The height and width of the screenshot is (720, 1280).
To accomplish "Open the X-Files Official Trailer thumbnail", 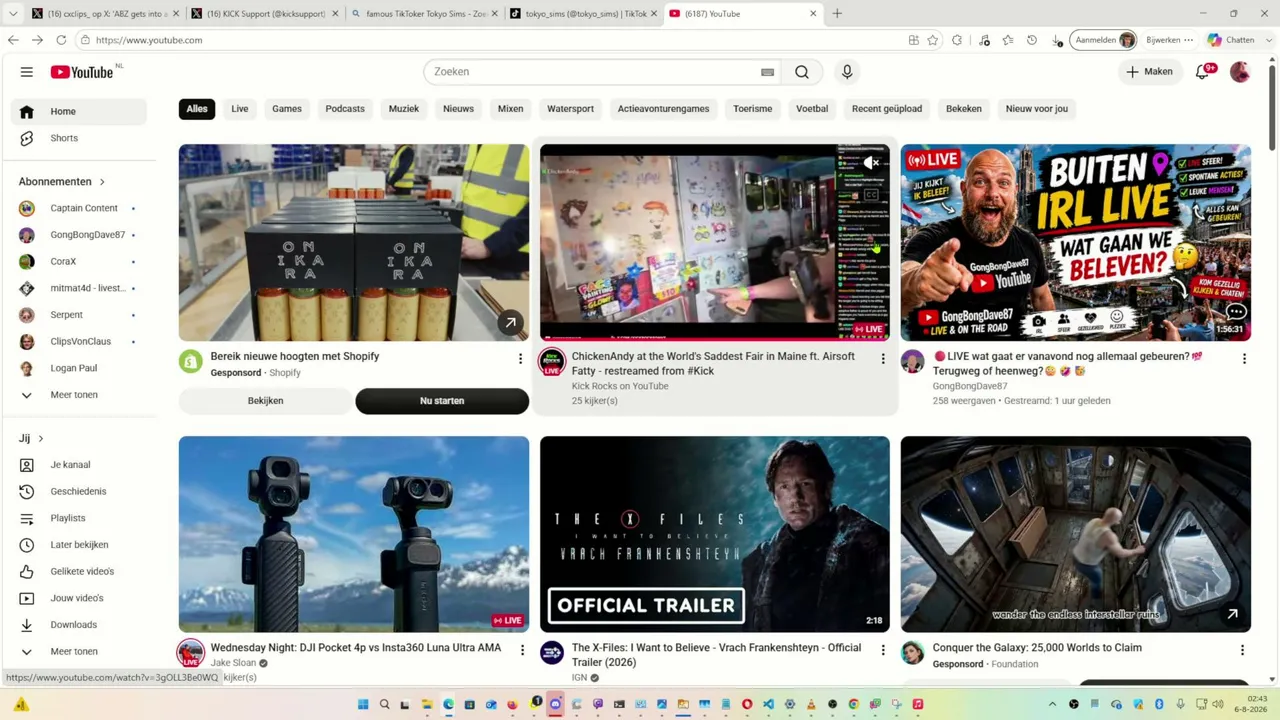I will [x=714, y=534].
